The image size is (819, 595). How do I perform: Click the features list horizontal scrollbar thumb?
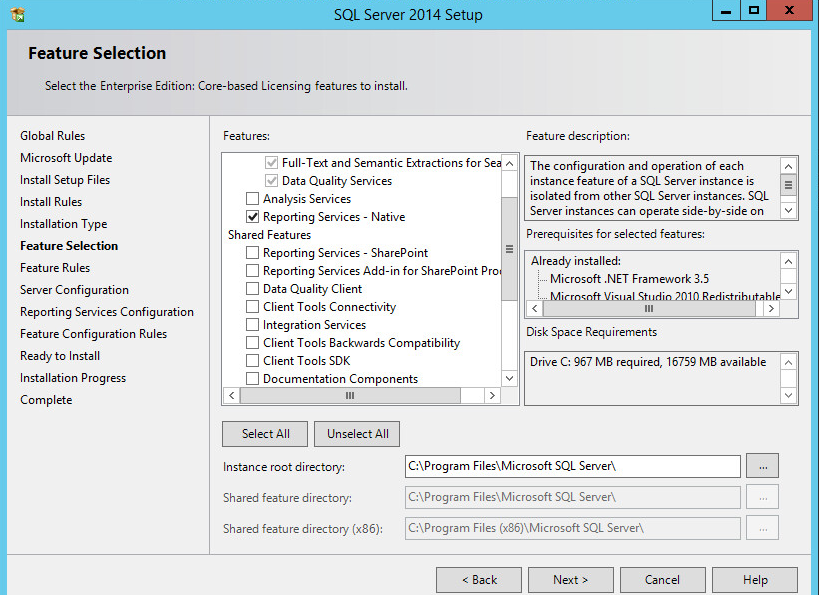click(350, 395)
